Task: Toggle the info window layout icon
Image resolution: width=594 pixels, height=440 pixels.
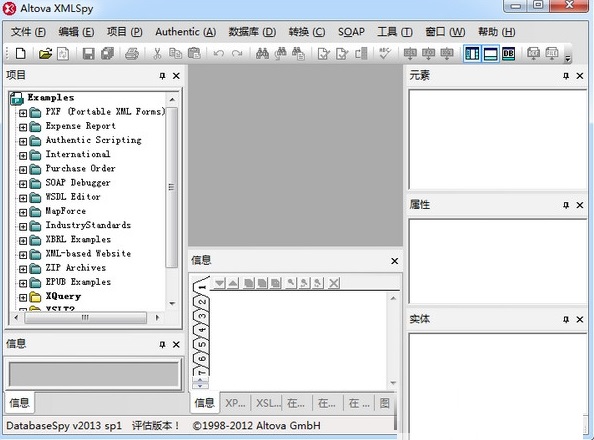Action: pyautogui.click(x=491, y=53)
